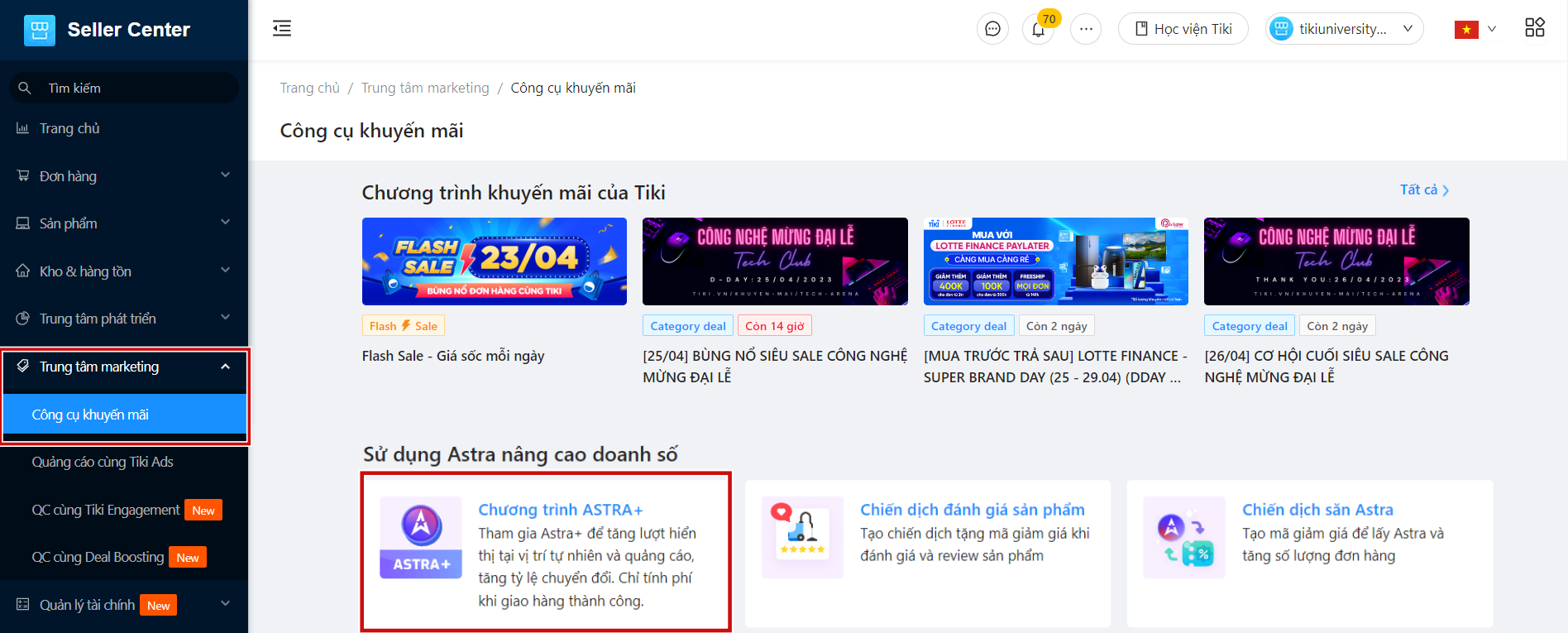Open notifications bell with 70 badge
The image size is (1568, 633).
tap(1038, 29)
